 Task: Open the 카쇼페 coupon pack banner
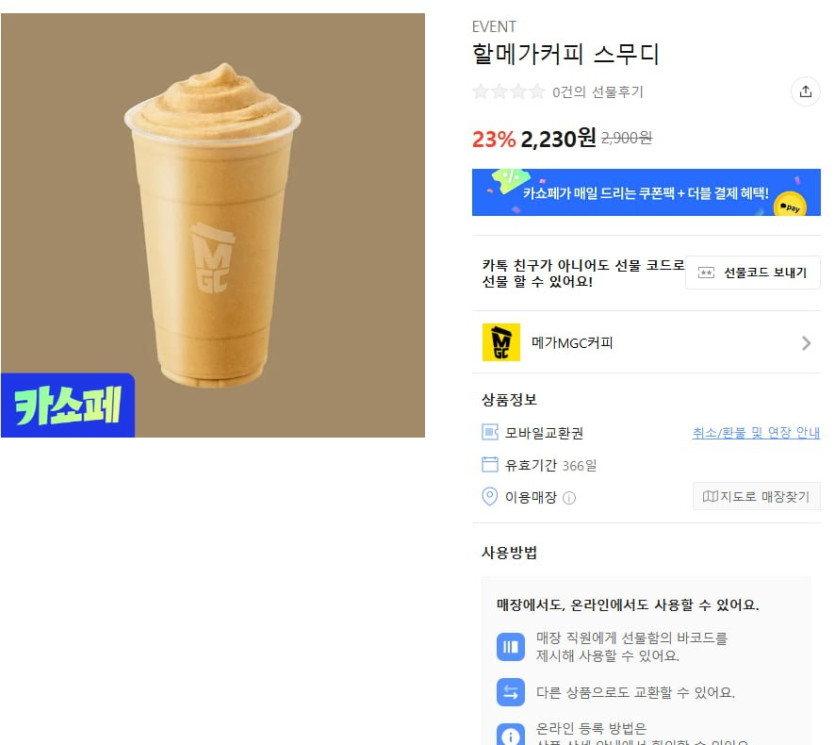coord(646,192)
